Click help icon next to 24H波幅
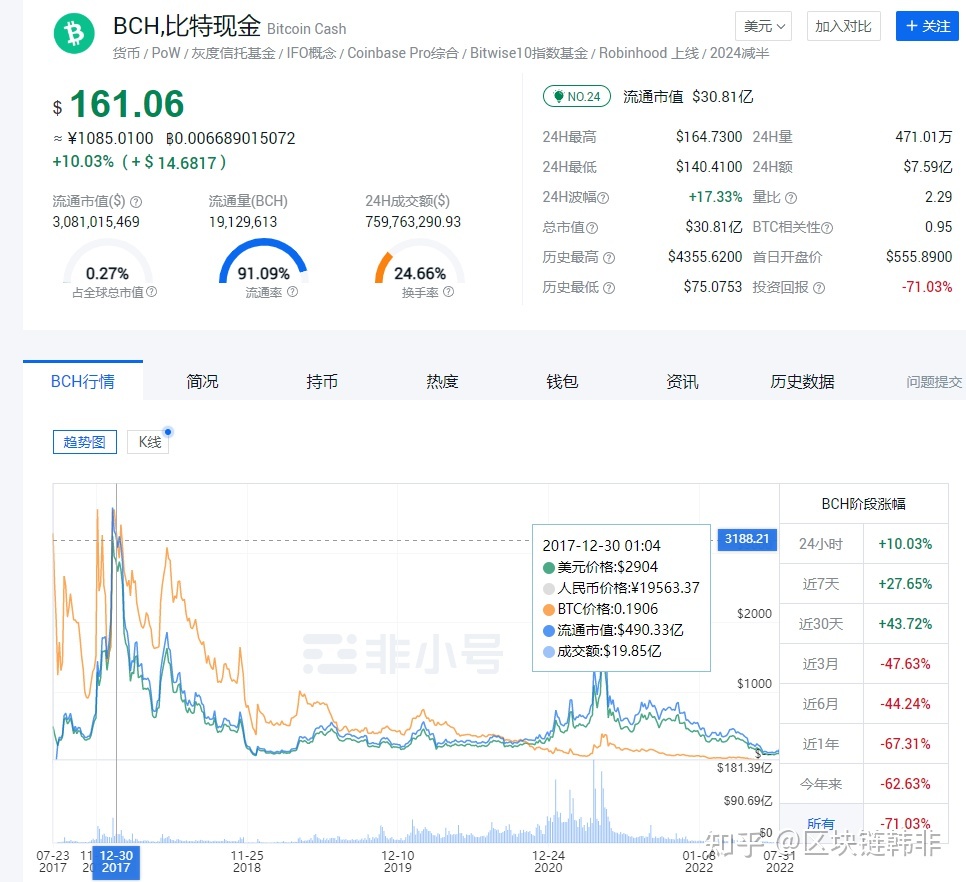Image resolution: width=966 pixels, height=882 pixels. tap(603, 198)
